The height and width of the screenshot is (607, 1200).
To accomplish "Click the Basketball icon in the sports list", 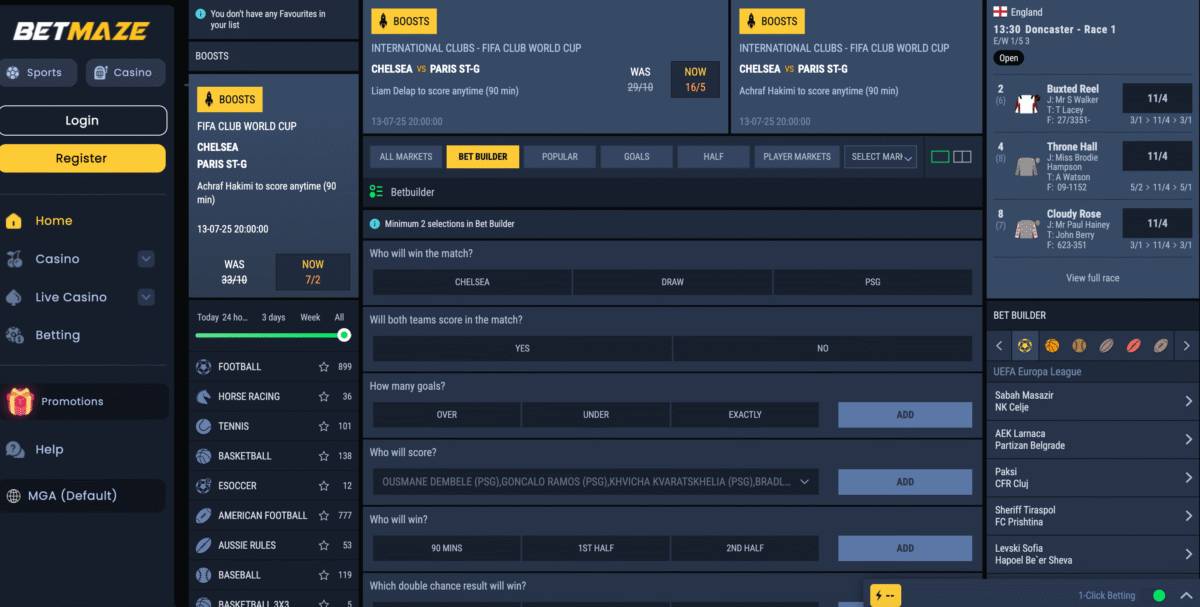I will [x=204, y=456].
